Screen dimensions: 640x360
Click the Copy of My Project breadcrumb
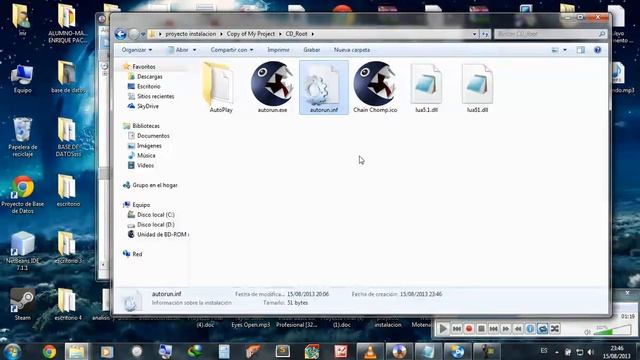click(x=251, y=34)
